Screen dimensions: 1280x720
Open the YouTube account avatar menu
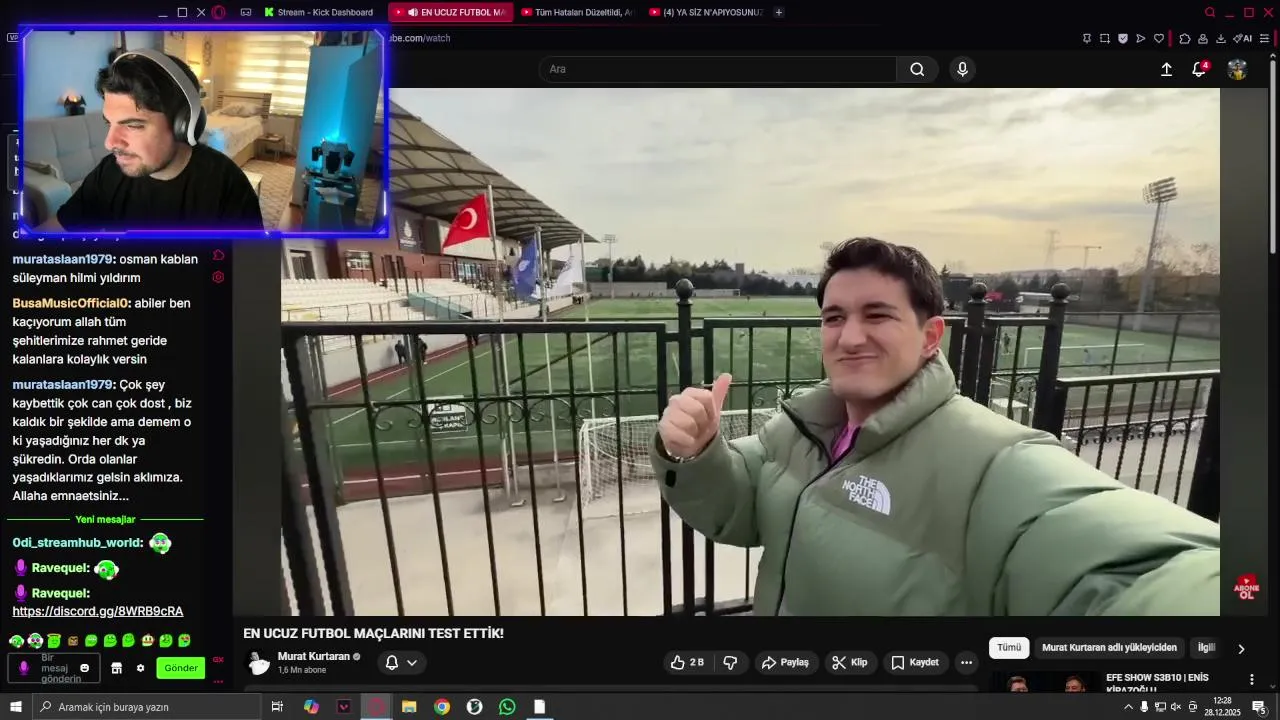click(1237, 69)
